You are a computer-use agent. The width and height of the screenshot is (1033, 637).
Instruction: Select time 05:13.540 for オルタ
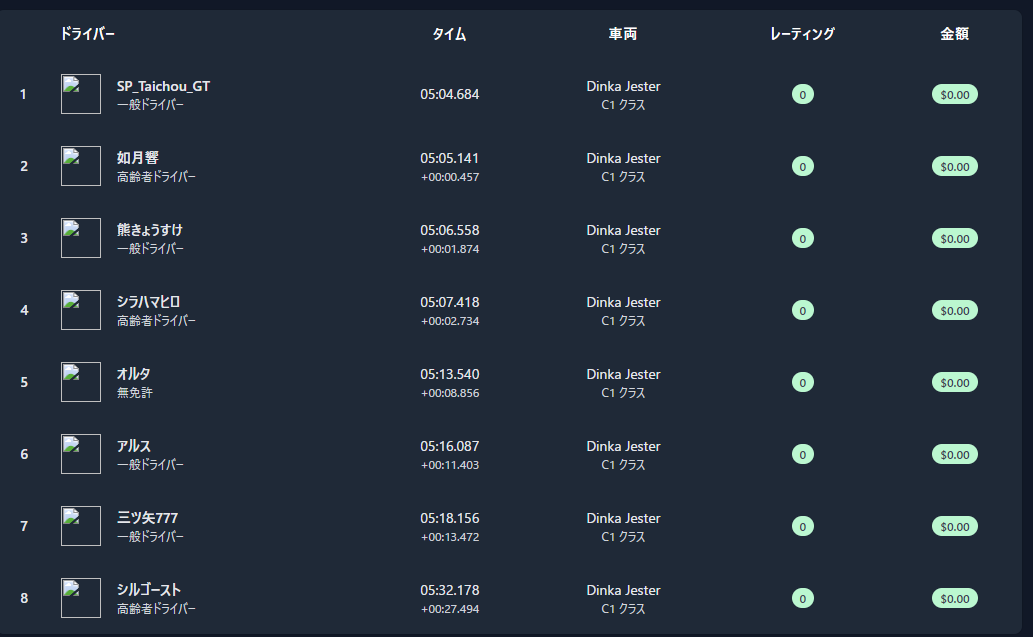pyautogui.click(x=449, y=374)
